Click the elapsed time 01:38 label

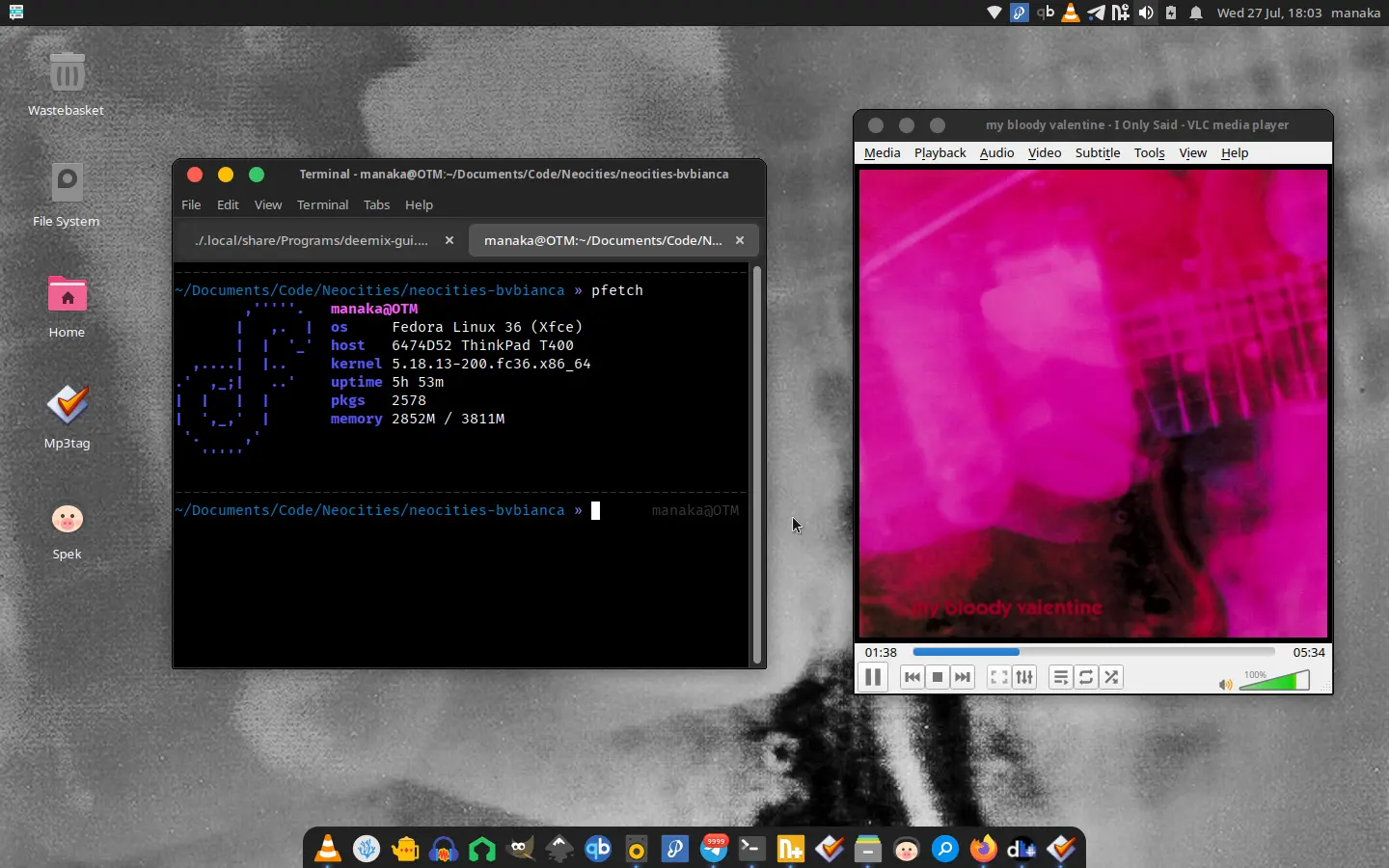tap(881, 652)
